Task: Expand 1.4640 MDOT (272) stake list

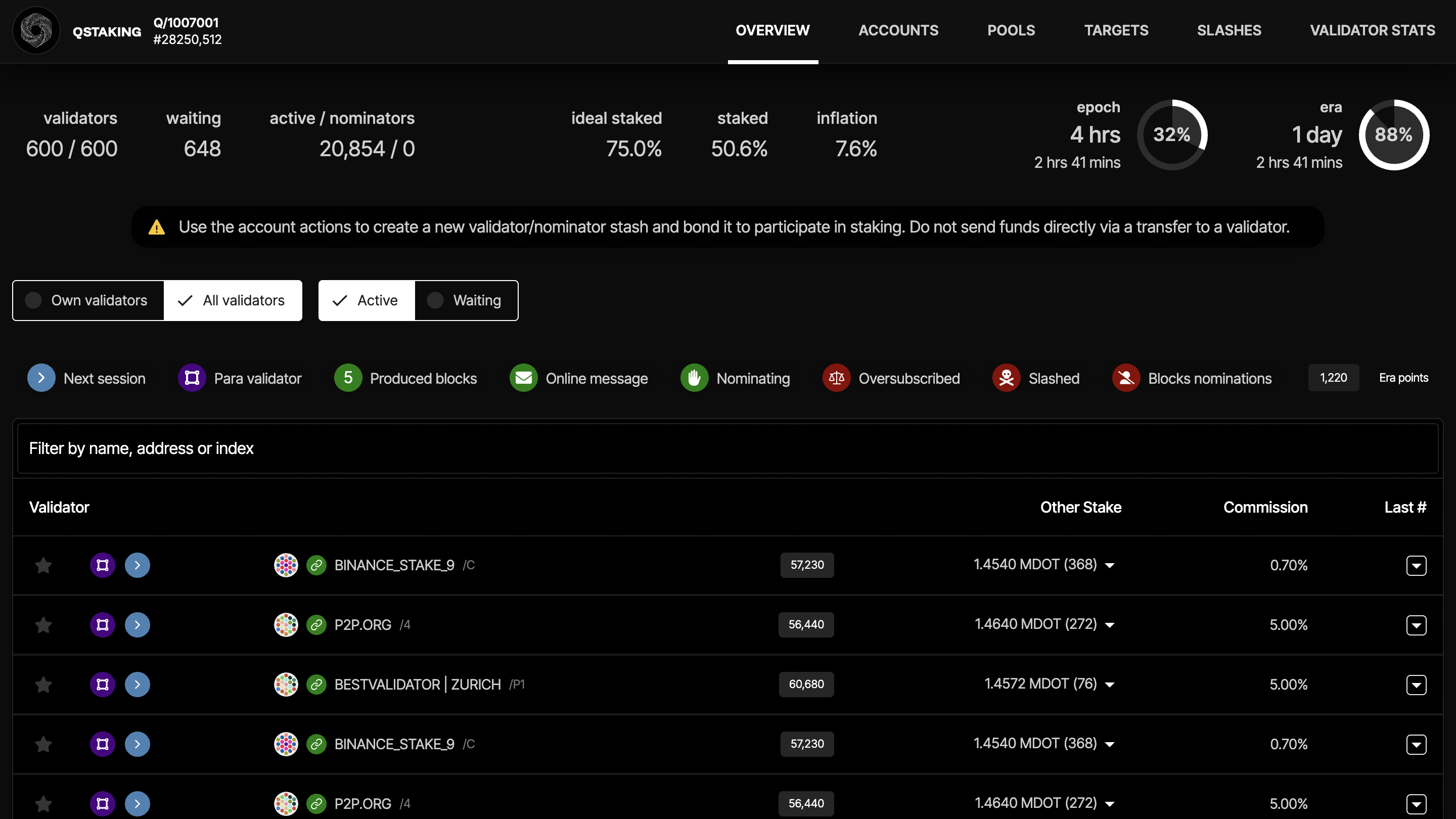Action: [x=1110, y=624]
